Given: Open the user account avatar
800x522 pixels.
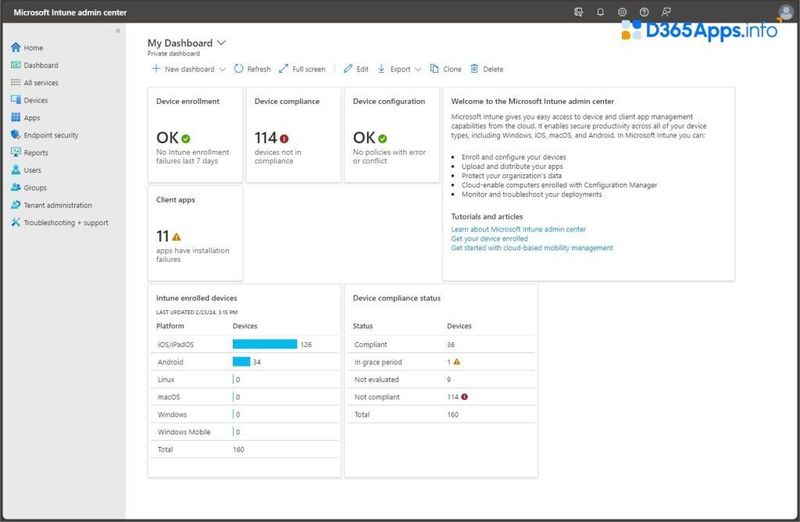Looking at the screenshot, I should pos(785,12).
